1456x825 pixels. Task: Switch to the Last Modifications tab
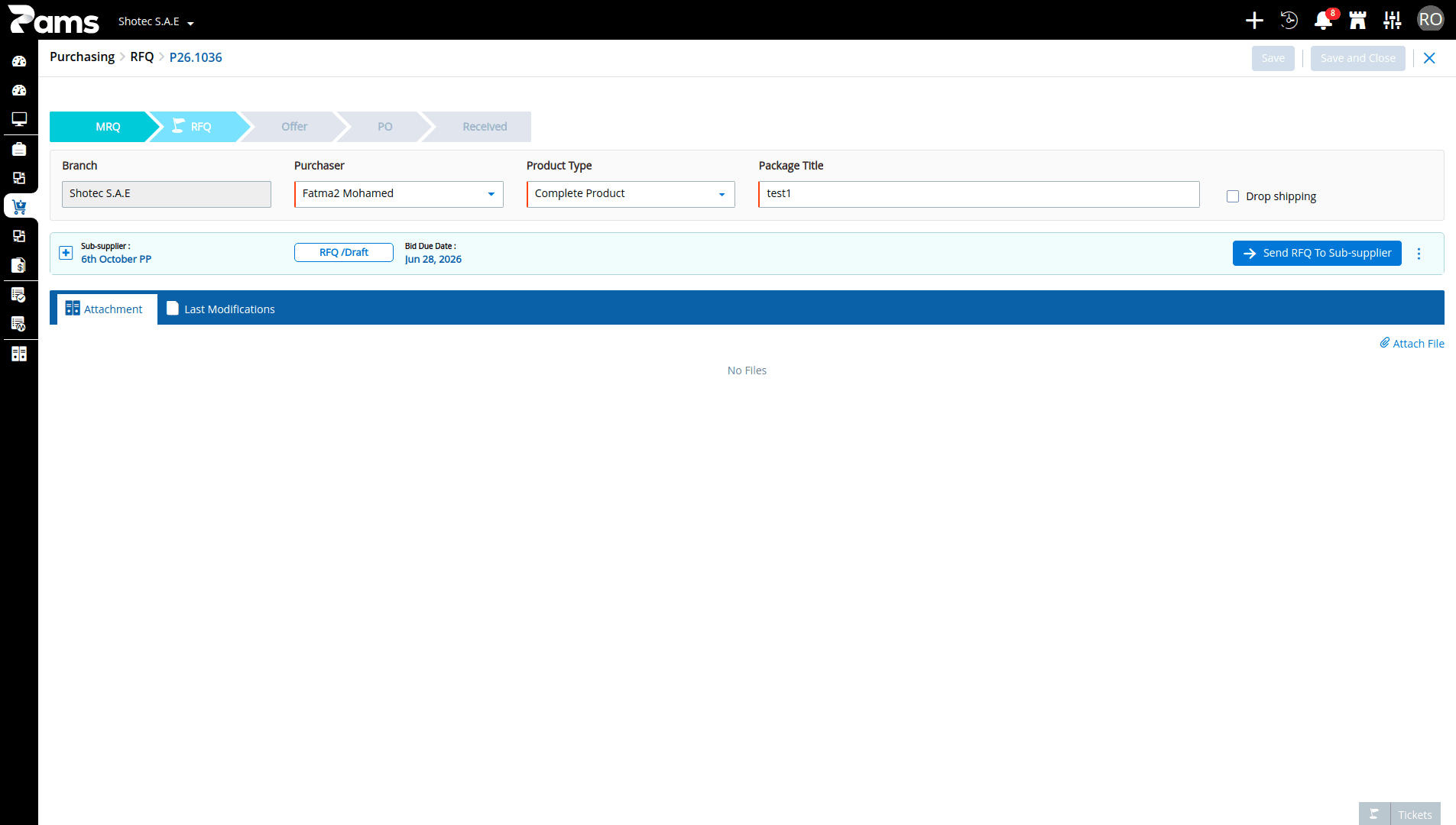[220, 309]
